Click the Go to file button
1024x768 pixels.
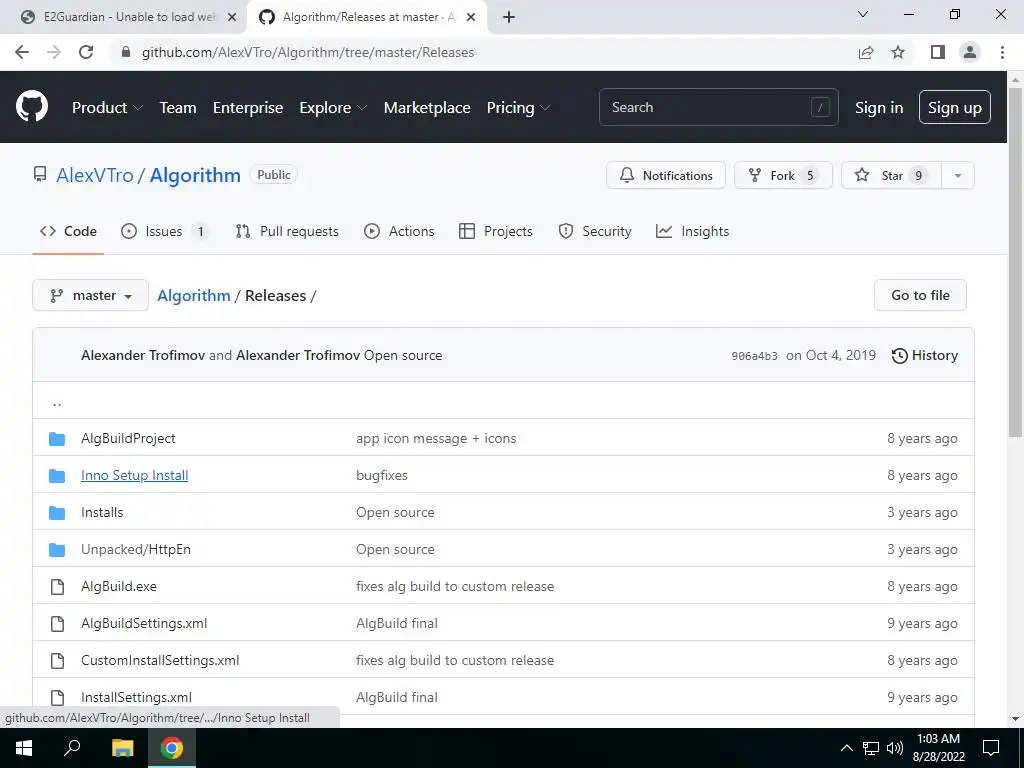[920, 295]
